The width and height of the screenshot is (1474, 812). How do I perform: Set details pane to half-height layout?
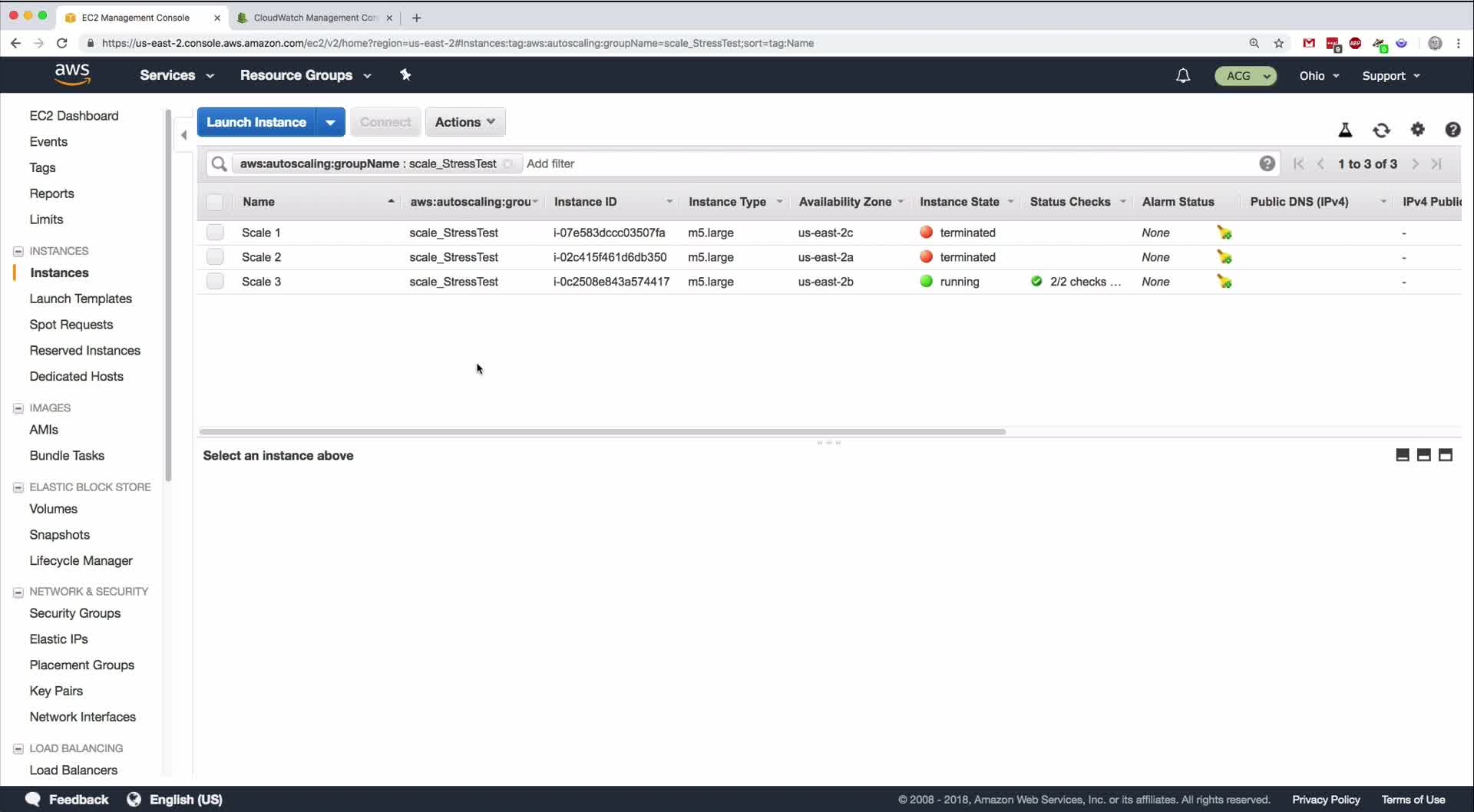1423,455
